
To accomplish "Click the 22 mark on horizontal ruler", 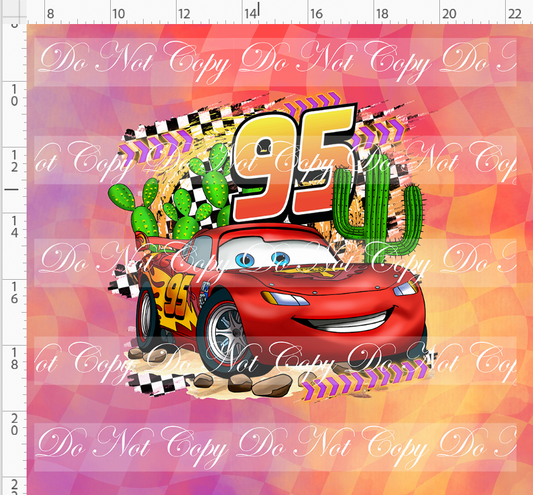I will point(515,14).
